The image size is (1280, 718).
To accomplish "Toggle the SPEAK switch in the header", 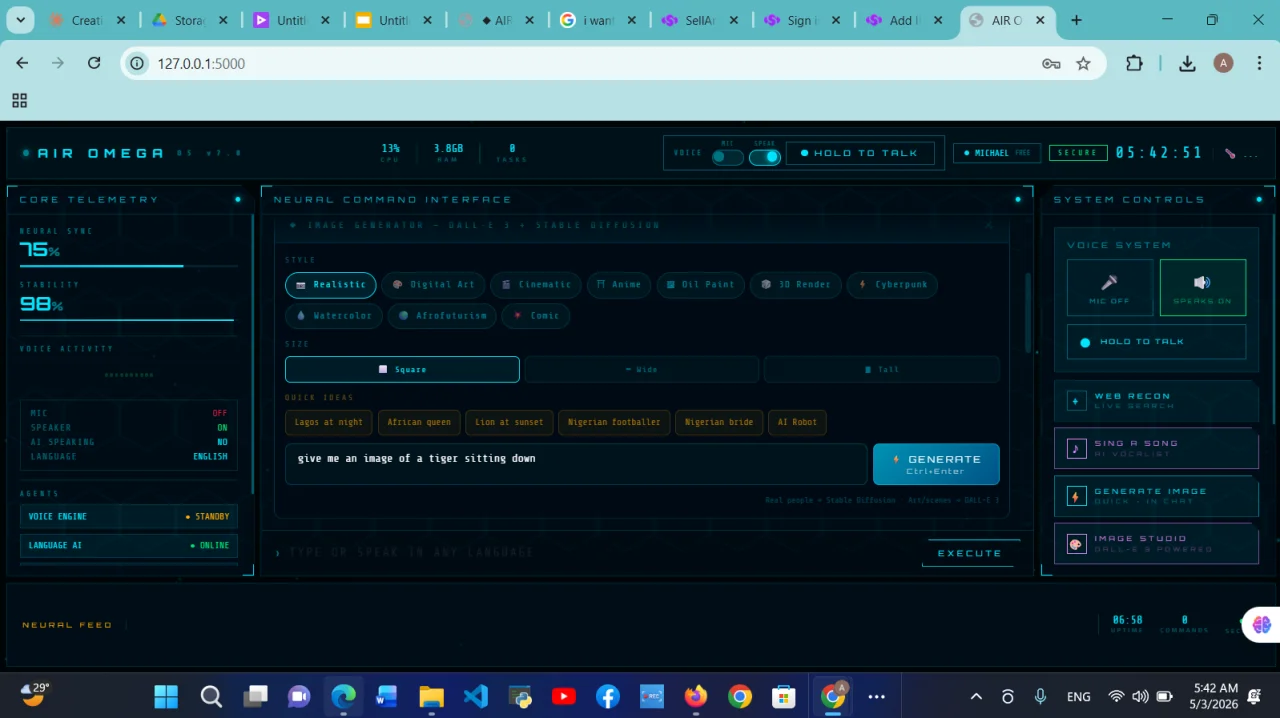I will click(765, 157).
